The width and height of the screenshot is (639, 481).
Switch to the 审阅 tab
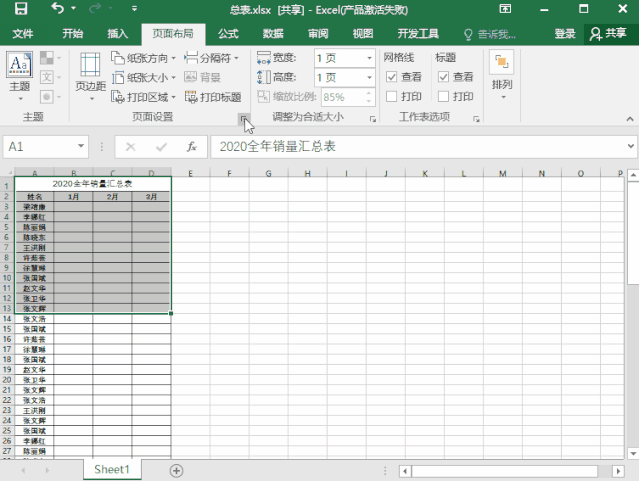318,34
